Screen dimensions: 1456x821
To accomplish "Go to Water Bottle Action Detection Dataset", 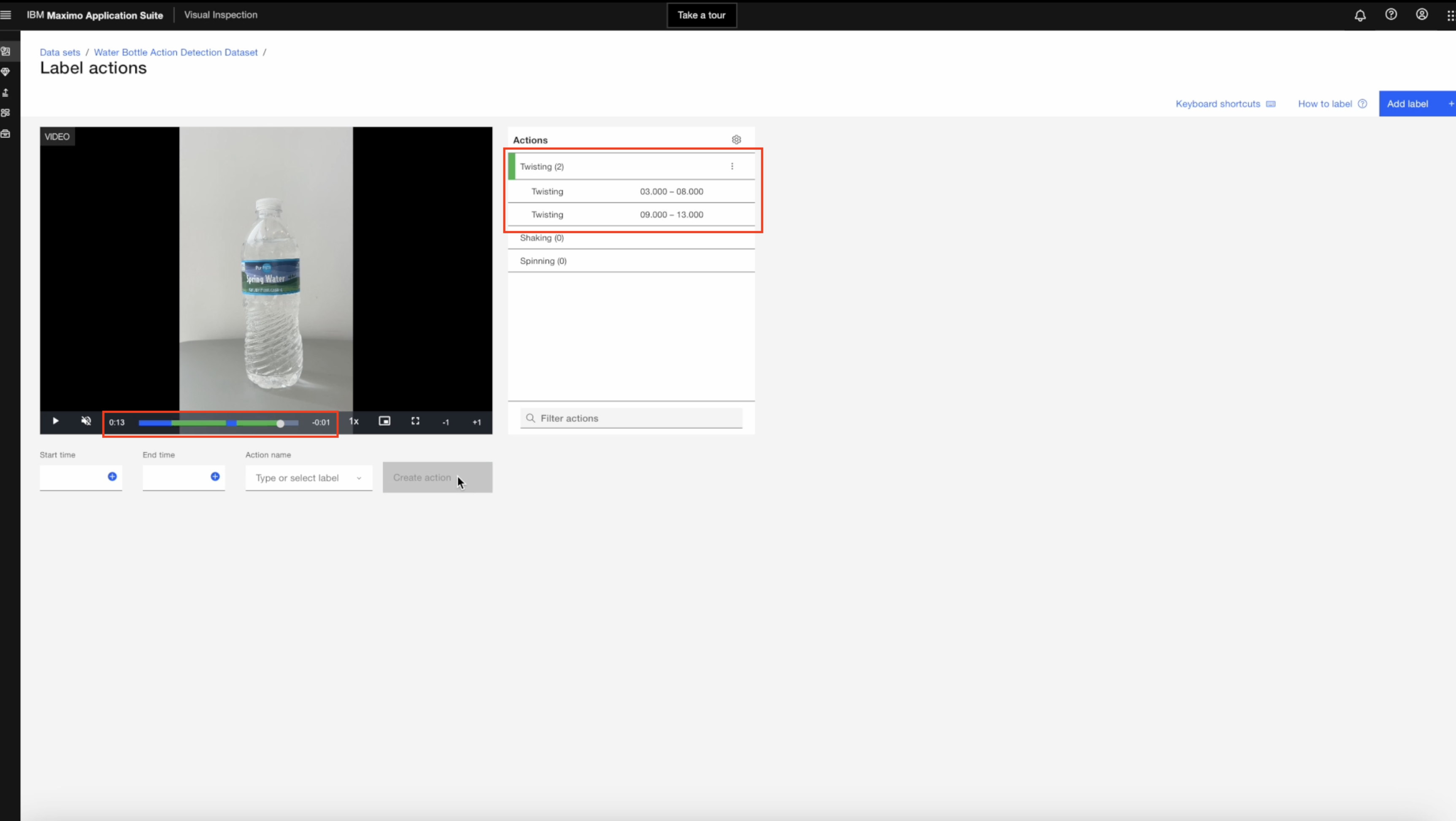I will coord(175,52).
